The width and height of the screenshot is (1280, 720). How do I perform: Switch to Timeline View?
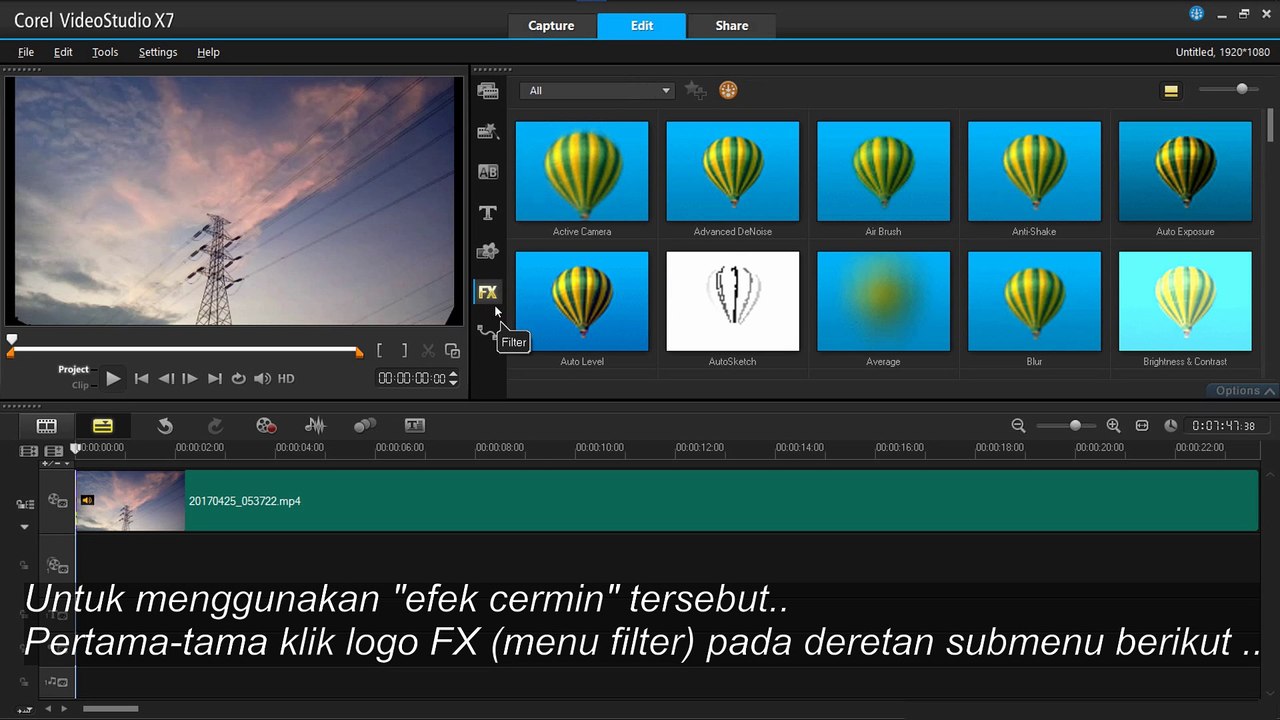[x=102, y=425]
